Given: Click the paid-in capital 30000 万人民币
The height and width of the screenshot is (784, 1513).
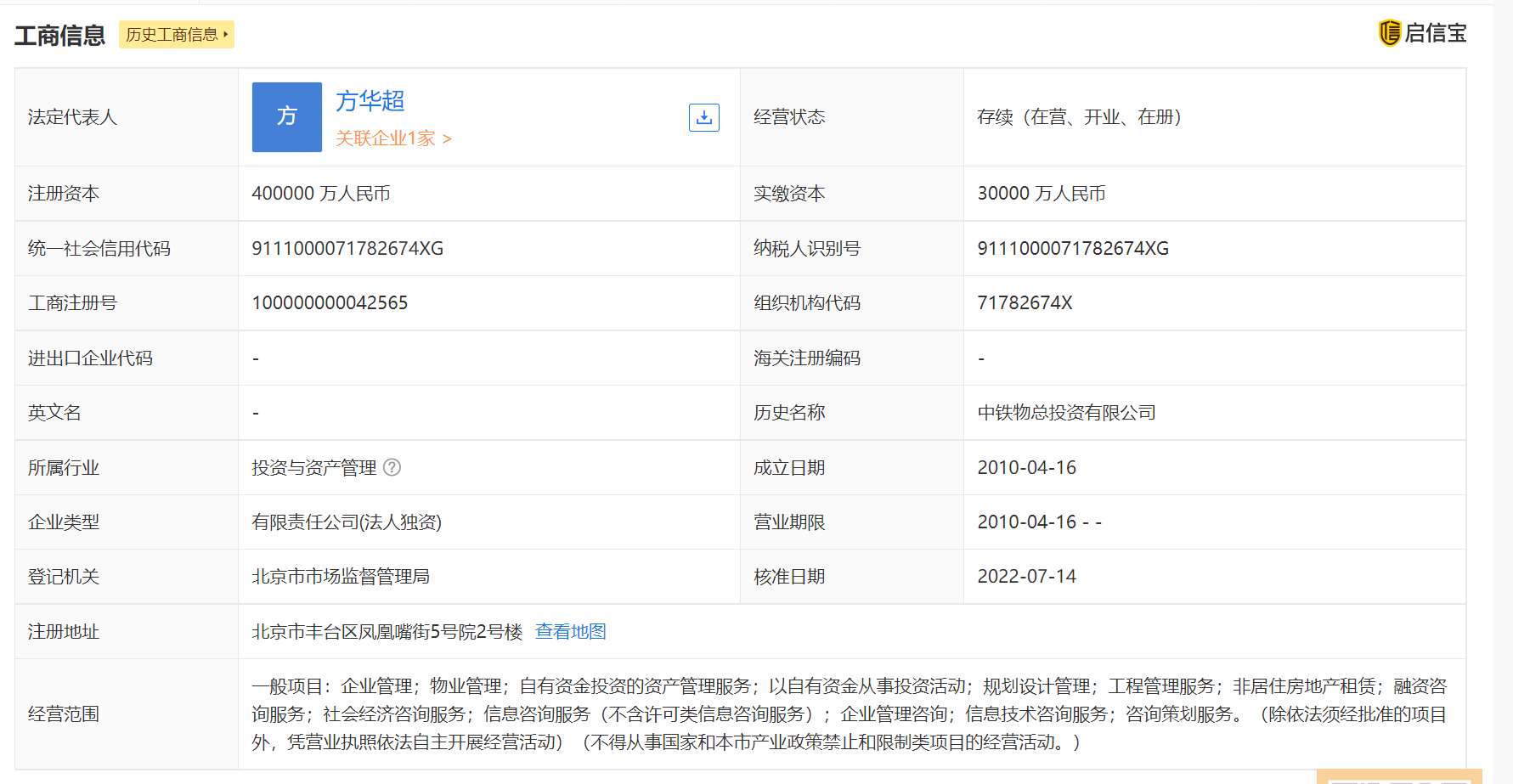Looking at the screenshot, I should click(1041, 194).
